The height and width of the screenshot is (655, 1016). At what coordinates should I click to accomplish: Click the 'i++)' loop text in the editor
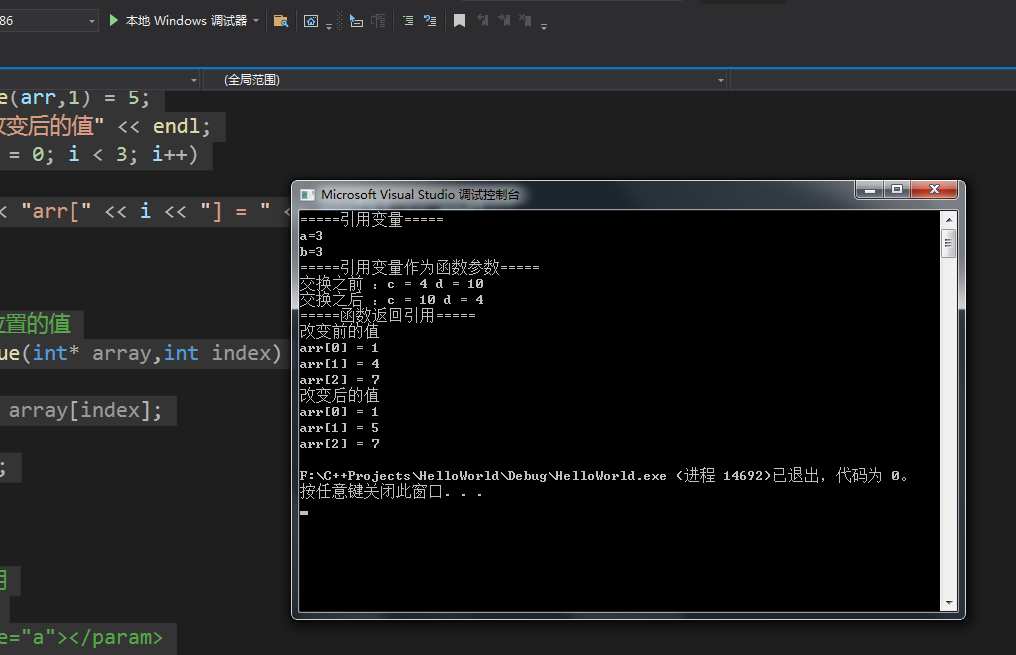pos(174,155)
